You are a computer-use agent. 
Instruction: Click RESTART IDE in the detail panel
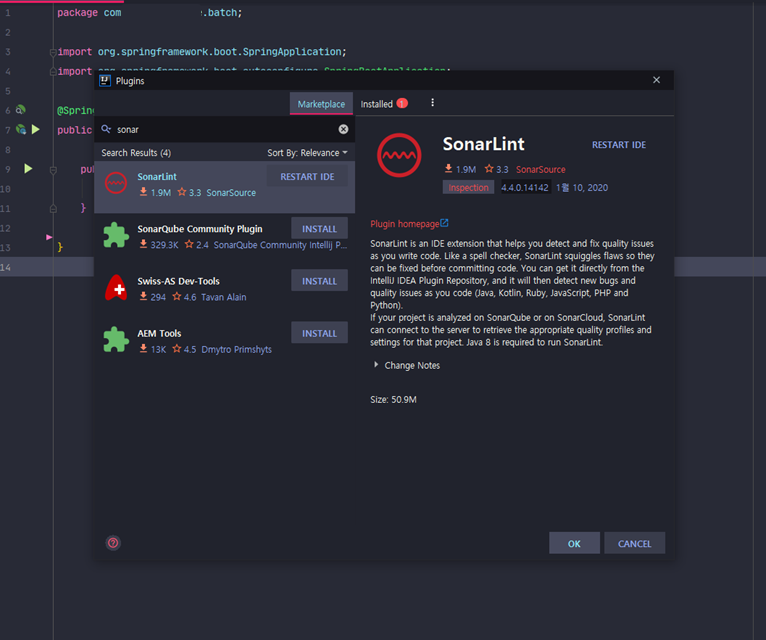[x=618, y=145]
